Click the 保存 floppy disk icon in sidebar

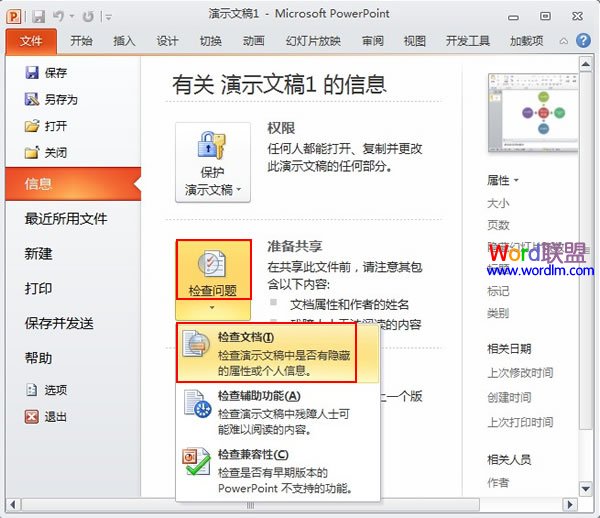click(x=32, y=72)
